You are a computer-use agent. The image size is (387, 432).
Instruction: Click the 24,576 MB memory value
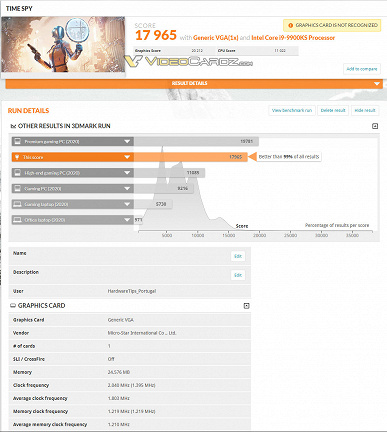tap(119, 372)
